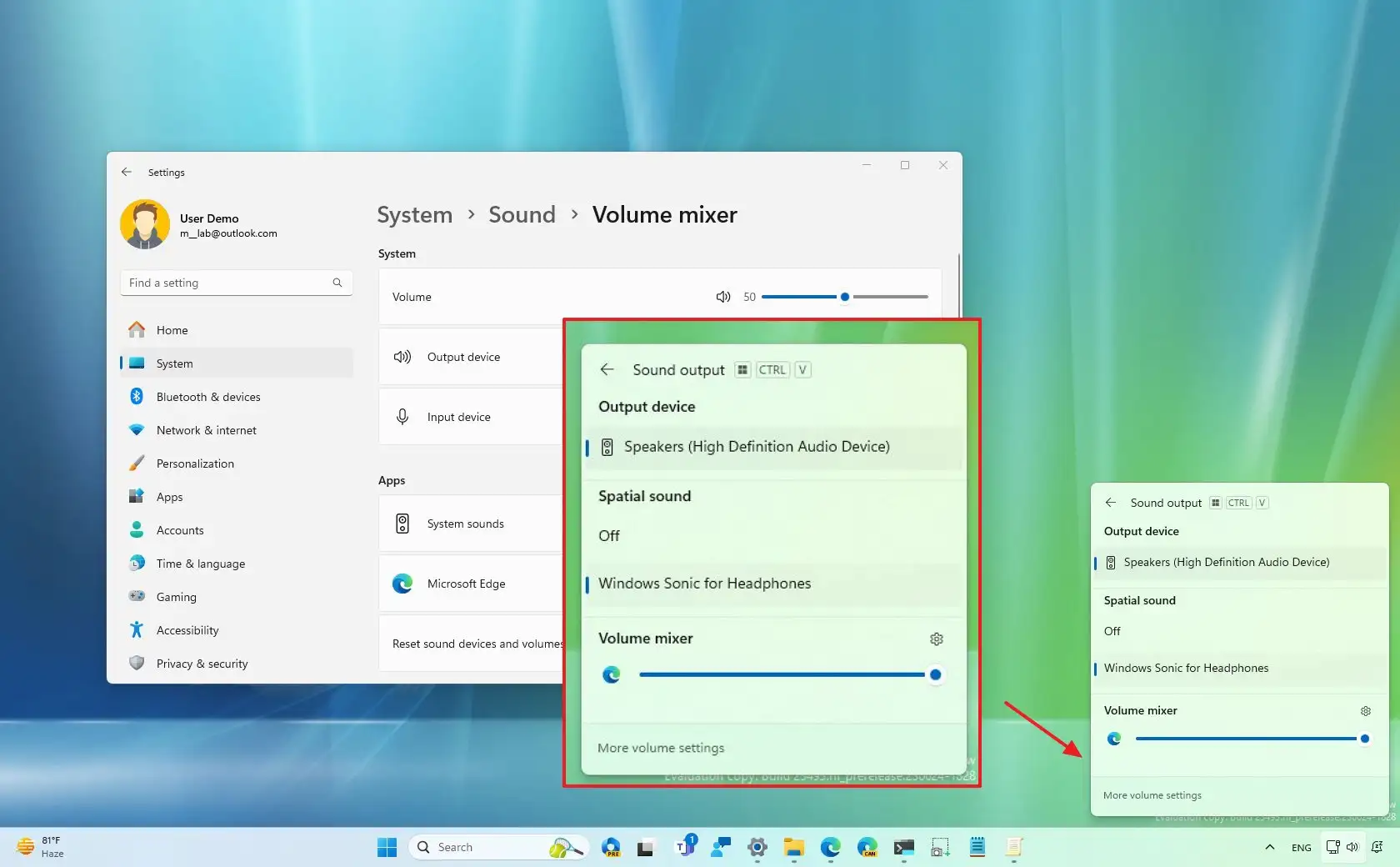This screenshot has width=1400, height=867.
Task: Click the User Demo avatar picture
Action: pyautogui.click(x=145, y=224)
